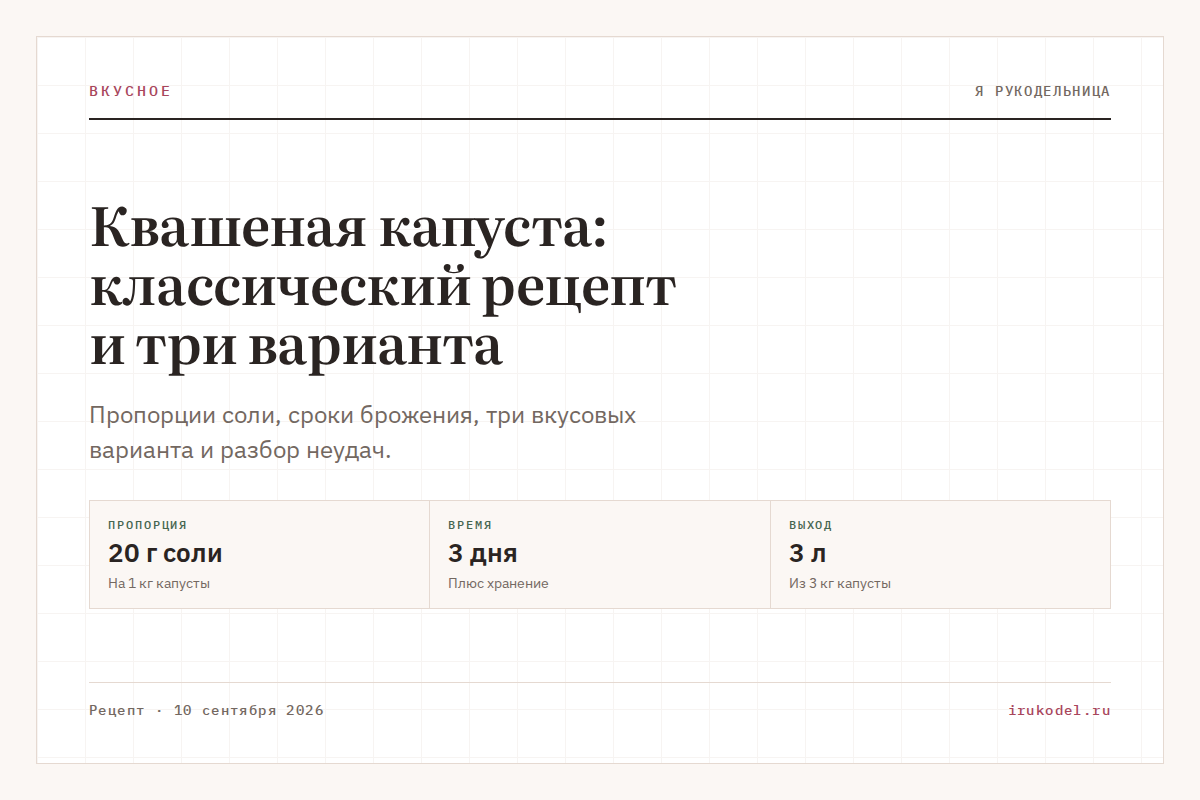Select the value 20 г соли
The width and height of the screenshot is (1200, 800).
[165, 553]
